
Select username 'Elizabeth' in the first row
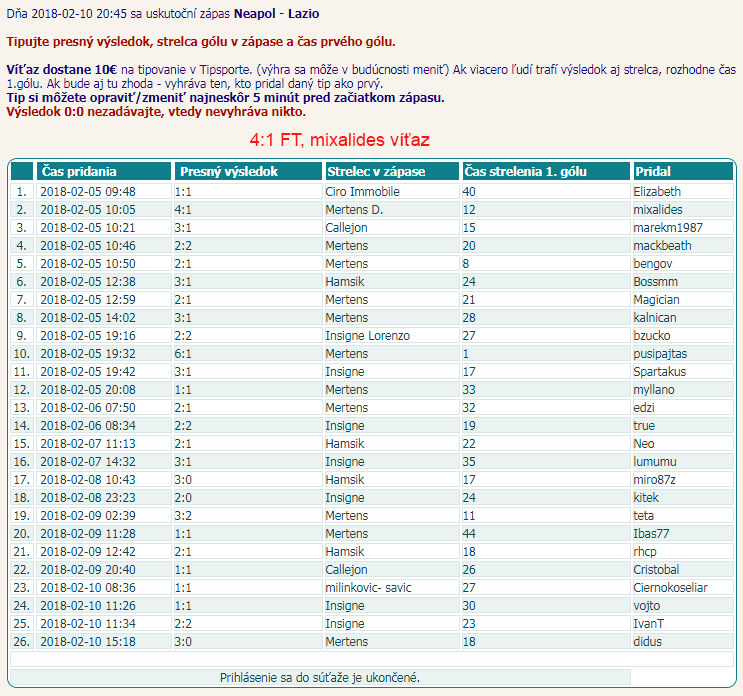[x=657, y=191]
